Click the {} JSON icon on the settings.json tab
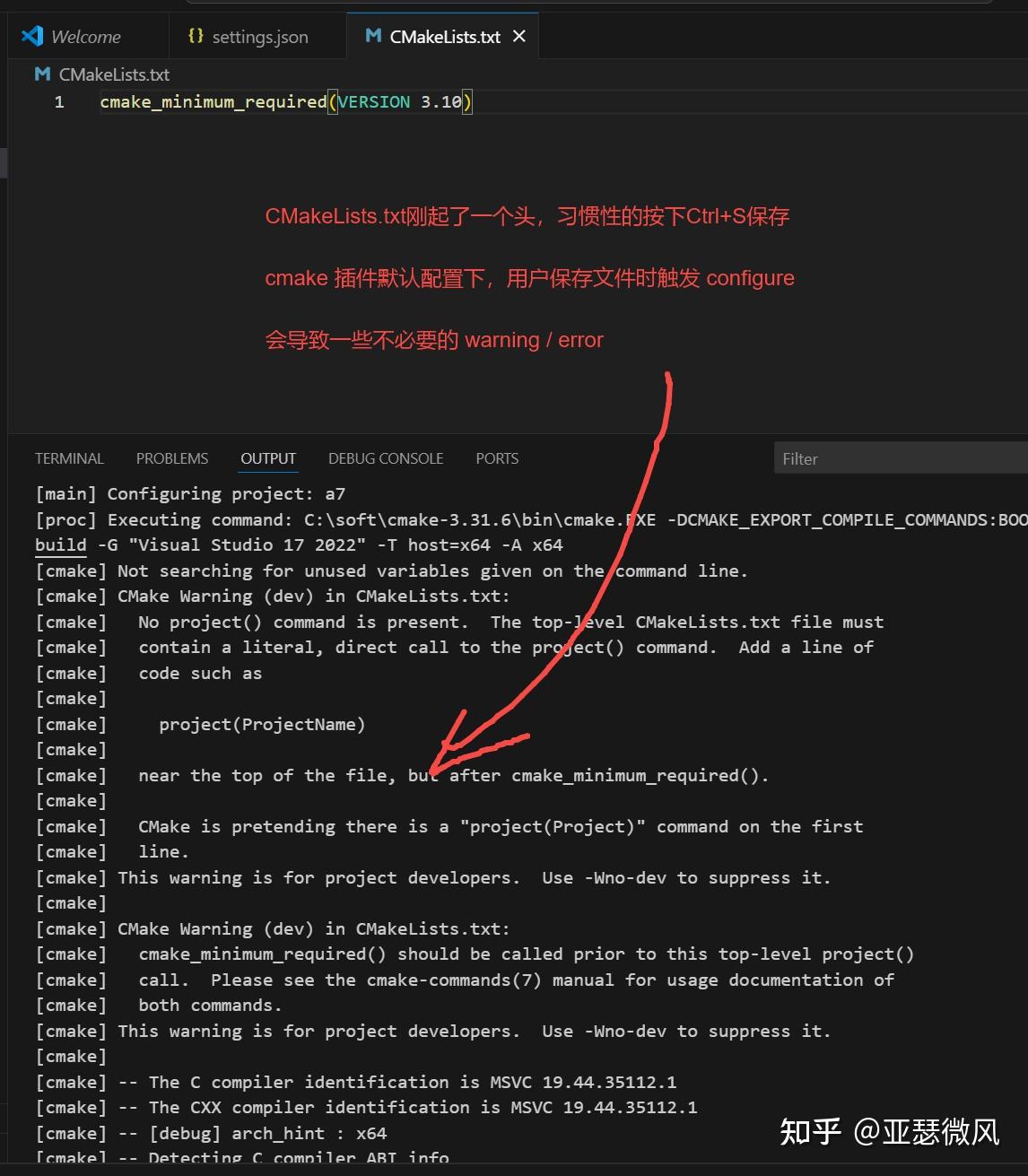The height and width of the screenshot is (1176, 1028). (x=196, y=36)
